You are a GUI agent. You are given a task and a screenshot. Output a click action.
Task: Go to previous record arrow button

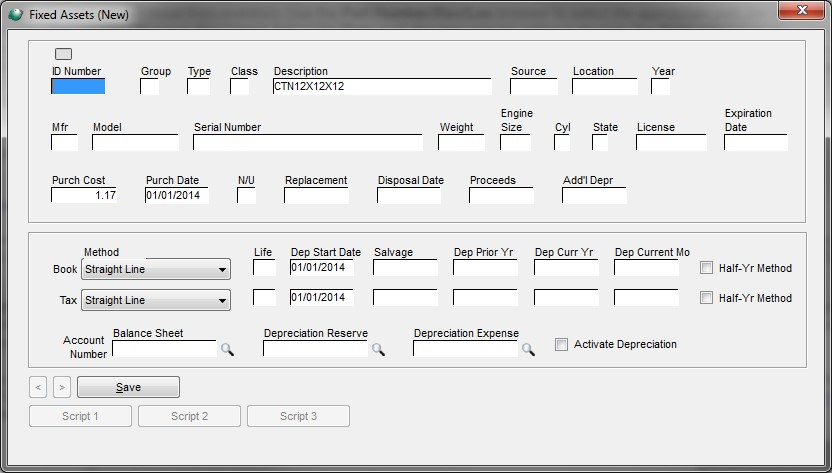pos(38,387)
